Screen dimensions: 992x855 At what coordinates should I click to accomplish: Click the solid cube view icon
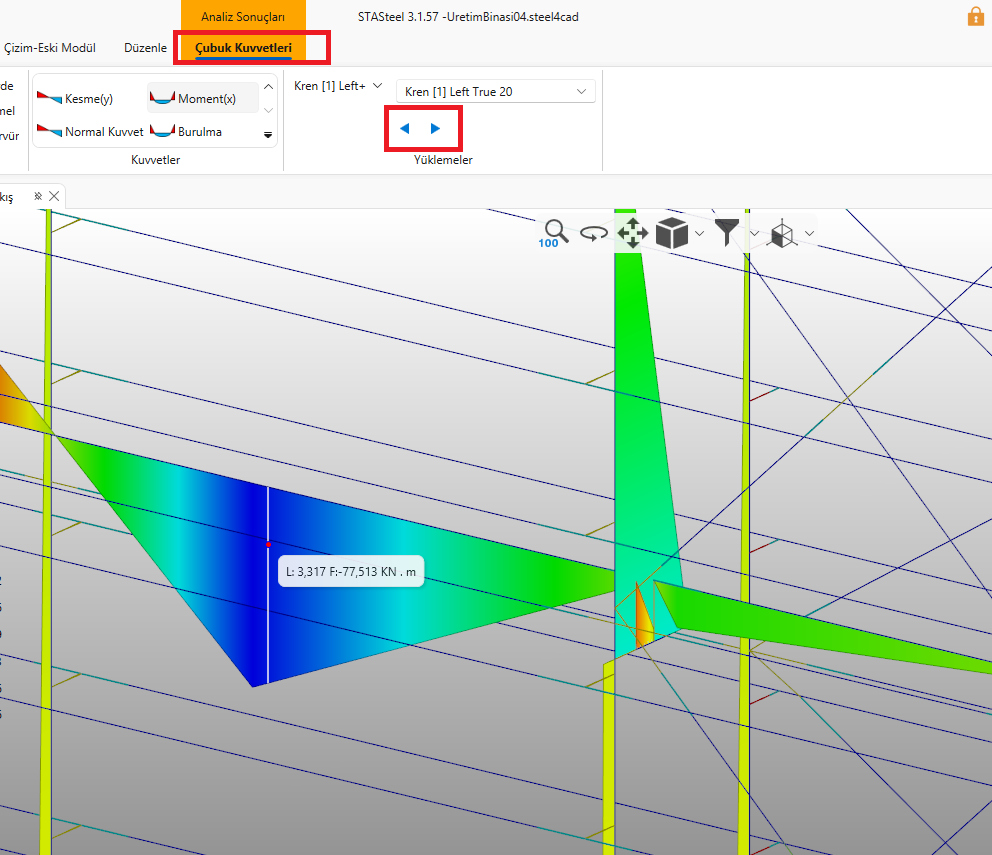click(x=672, y=233)
